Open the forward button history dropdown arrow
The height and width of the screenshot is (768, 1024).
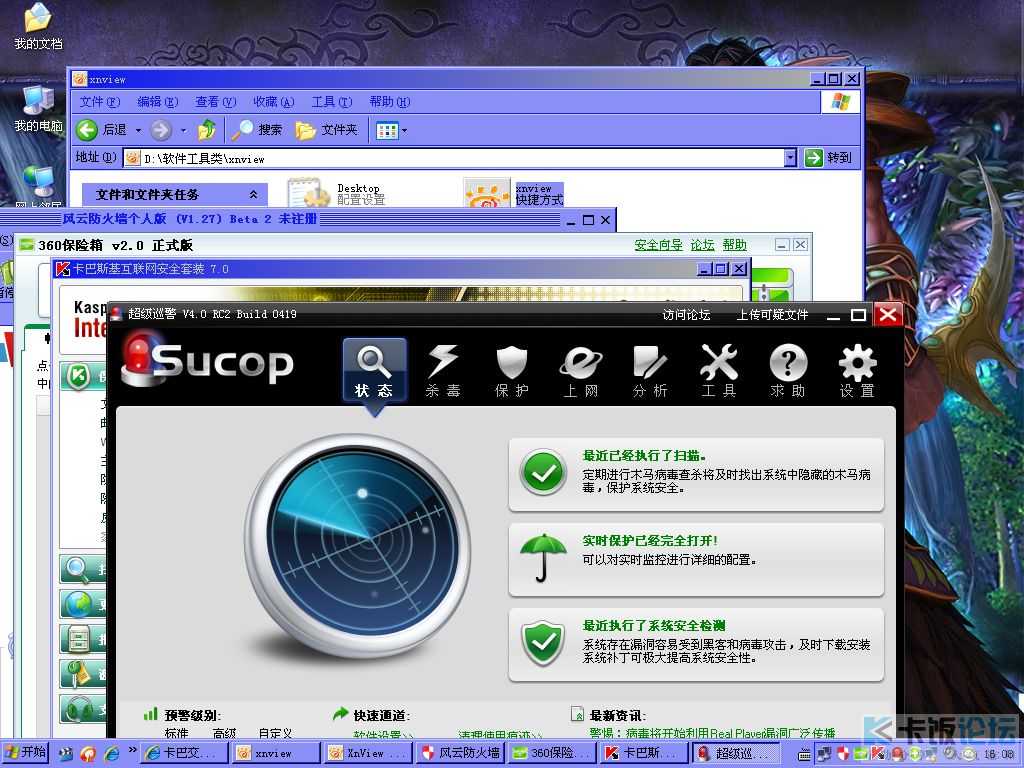(184, 131)
